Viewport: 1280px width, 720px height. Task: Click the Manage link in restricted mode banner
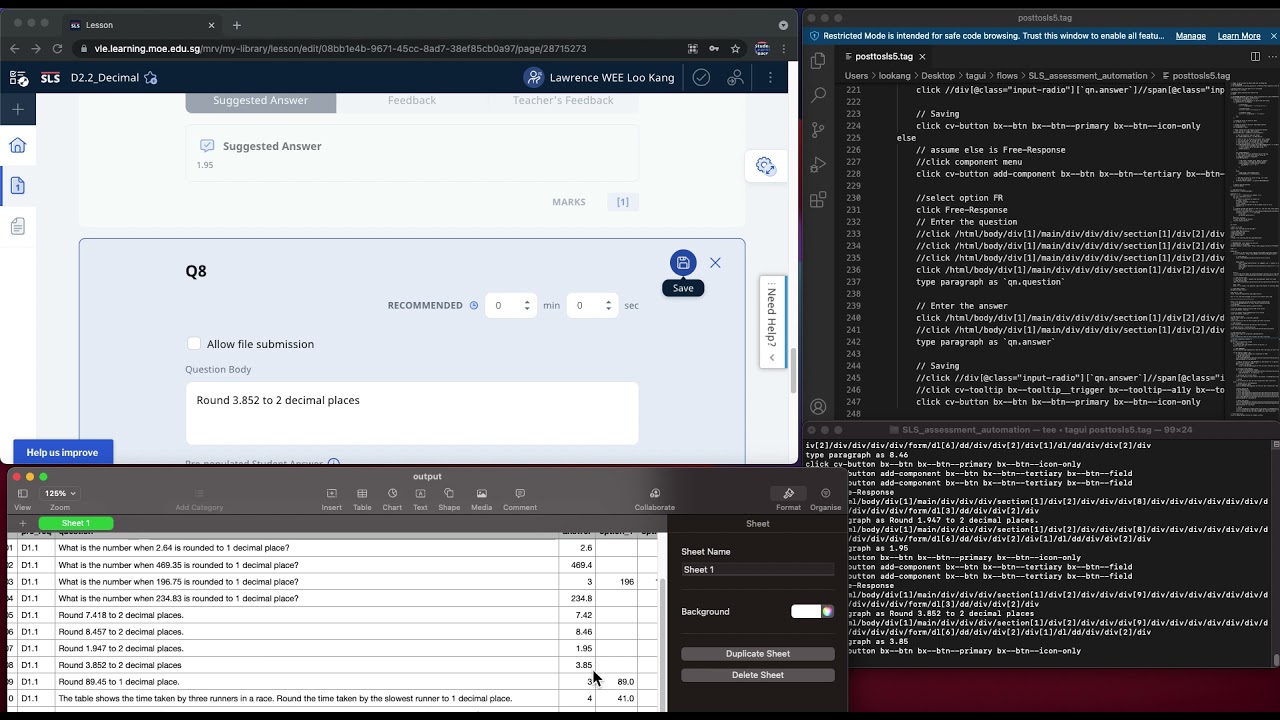tap(1190, 36)
